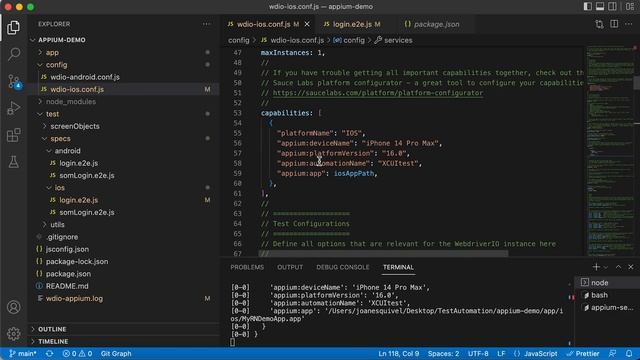The width and height of the screenshot is (640, 360).
Task: Expand the TIMELINE section
Action: pyautogui.click(x=124, y=341)
